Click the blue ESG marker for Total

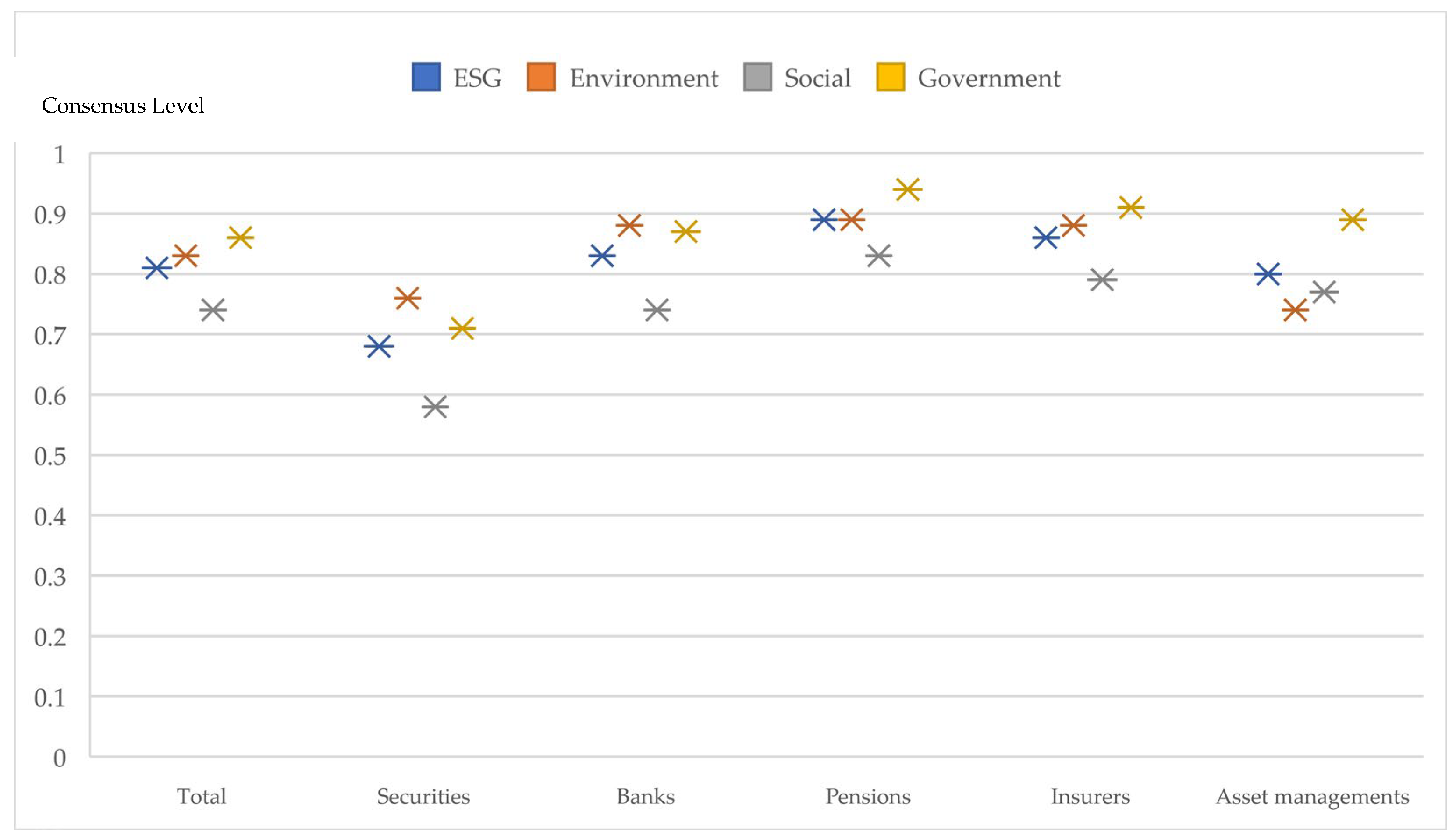point(156,268)
